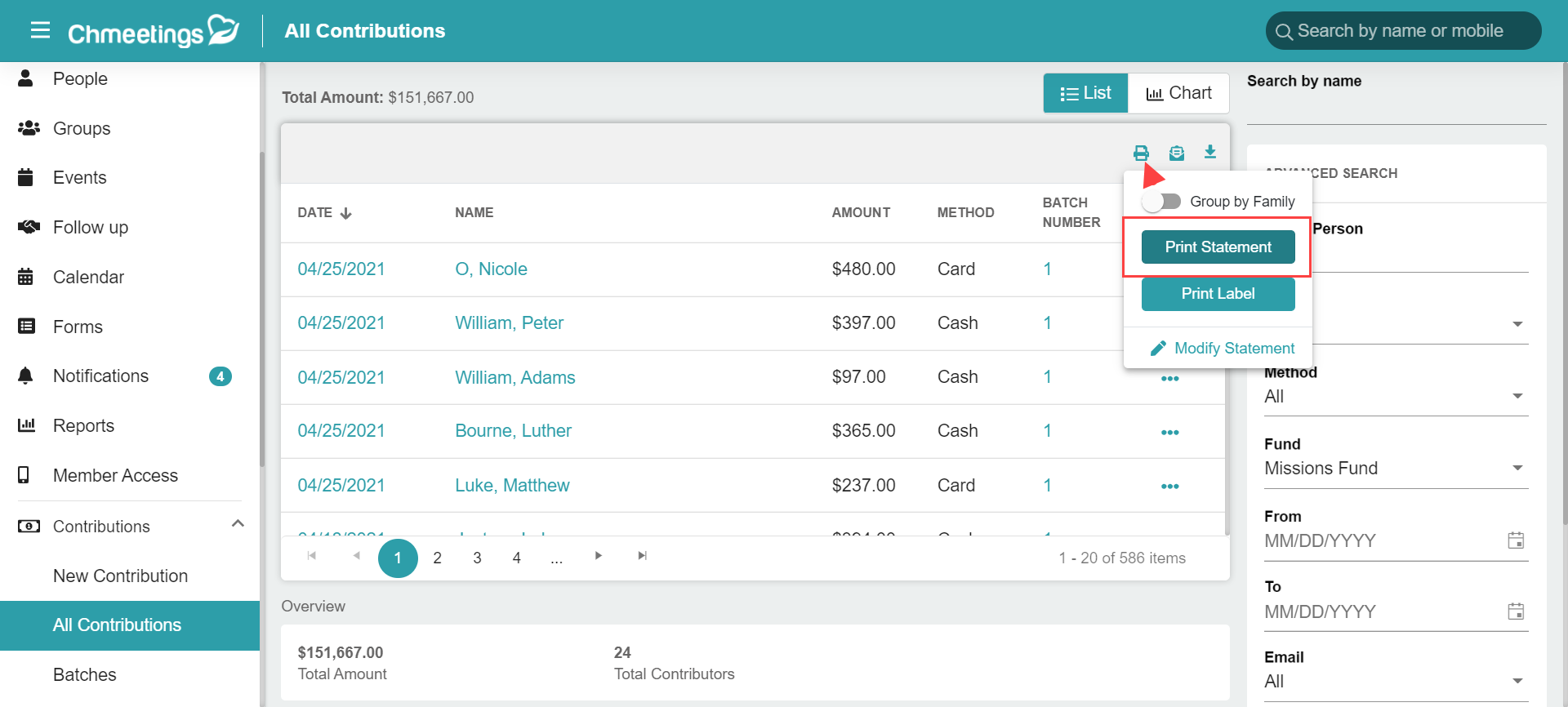Screen dimensions: 1568x707
Task: Switch to Chart view
Action: 1178,93
